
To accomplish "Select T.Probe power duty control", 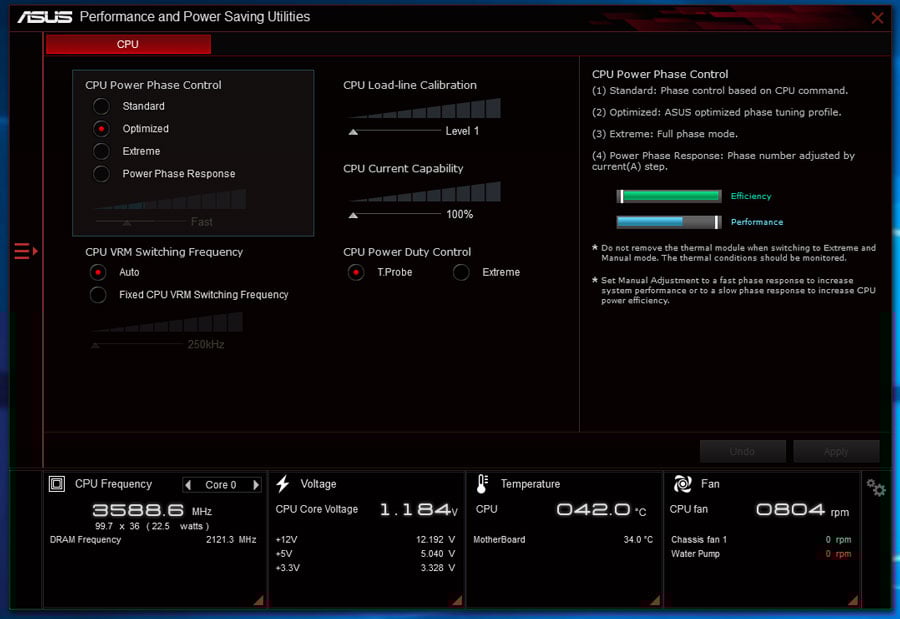I will click(x=356, y=272).
